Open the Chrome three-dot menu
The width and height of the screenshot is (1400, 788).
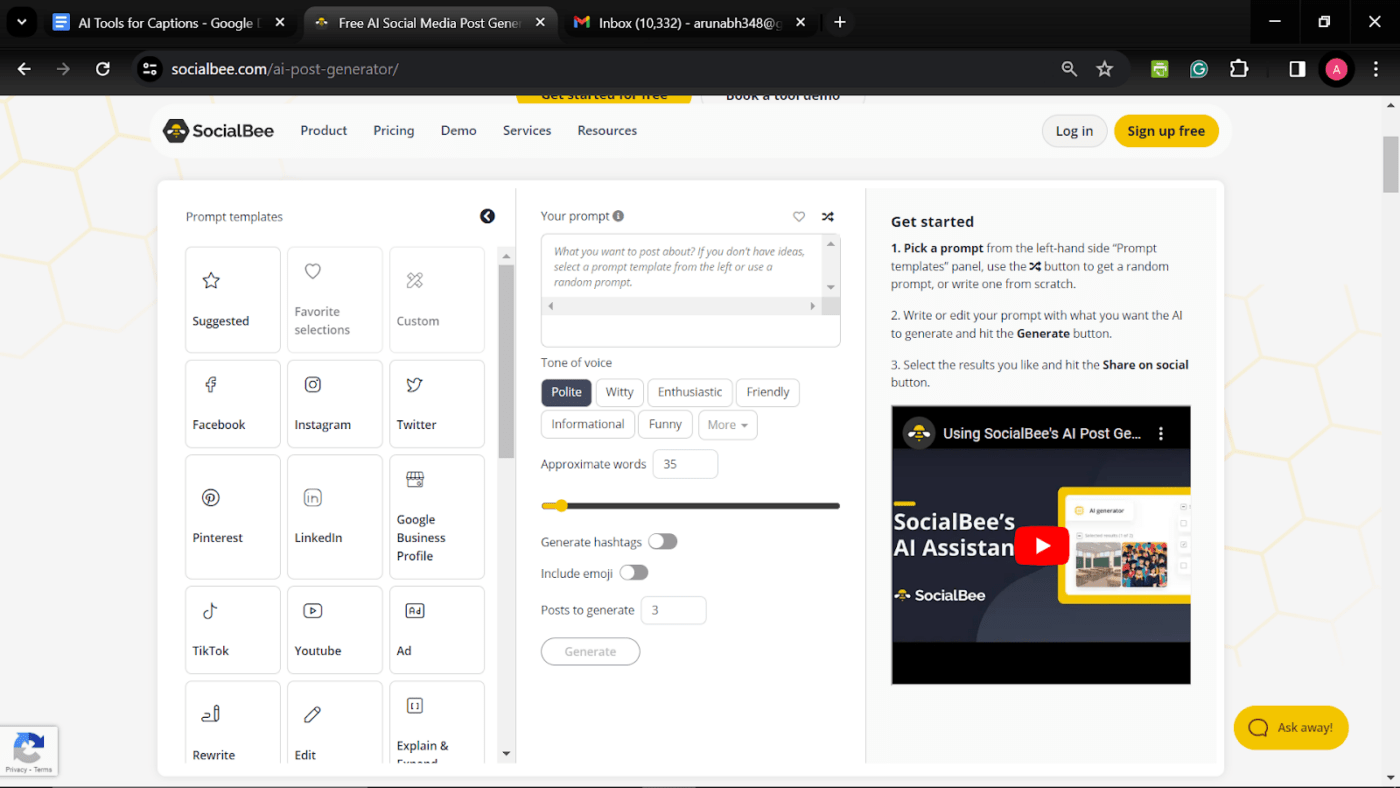[x=1376, y=69]
